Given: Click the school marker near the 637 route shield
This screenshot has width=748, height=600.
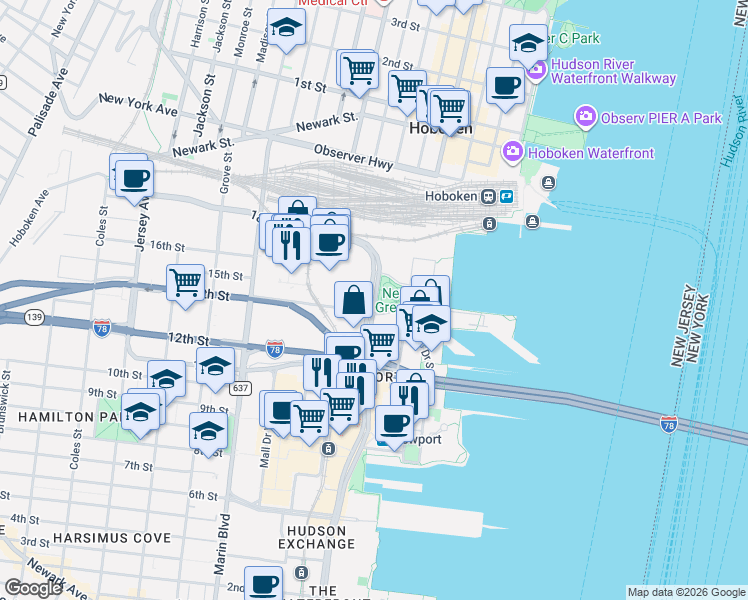Looking at the screenshot, I should (x=215, y=366).
